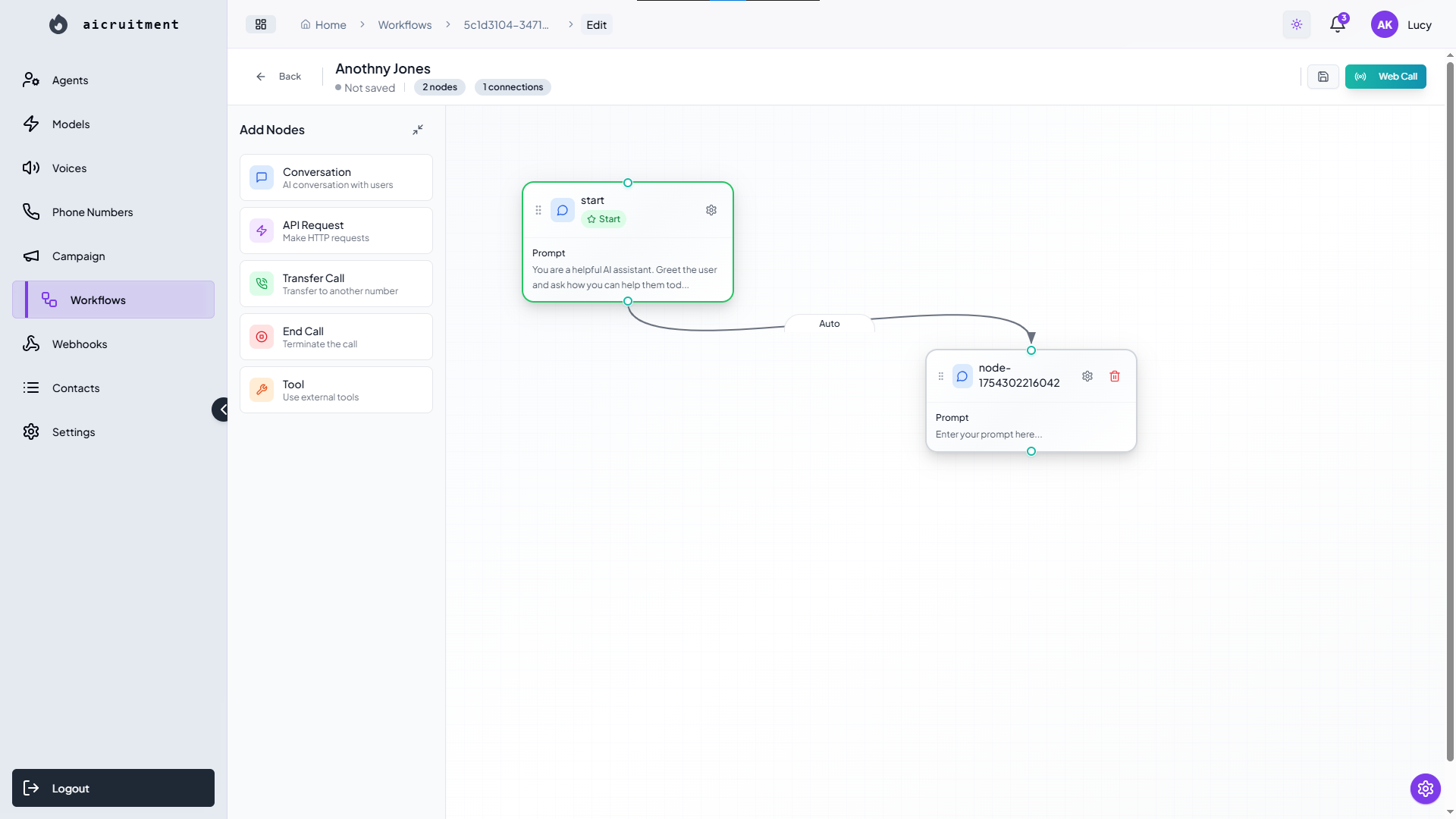Click the Webhooks sidebar icon
Image resolution: width=1456 pixels, height=819 pixels.
(x=31, y=344)
